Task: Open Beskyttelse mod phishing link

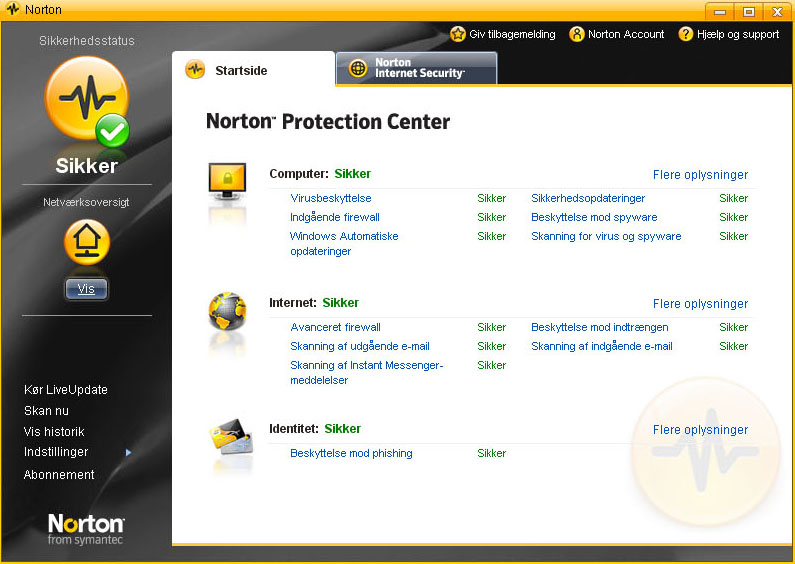Action: point(351,453)
